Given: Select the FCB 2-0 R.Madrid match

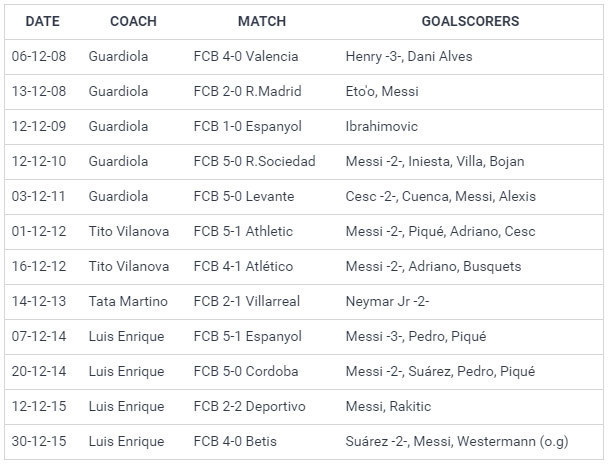Looking at the screenshot, I should [x=247, y=92].
